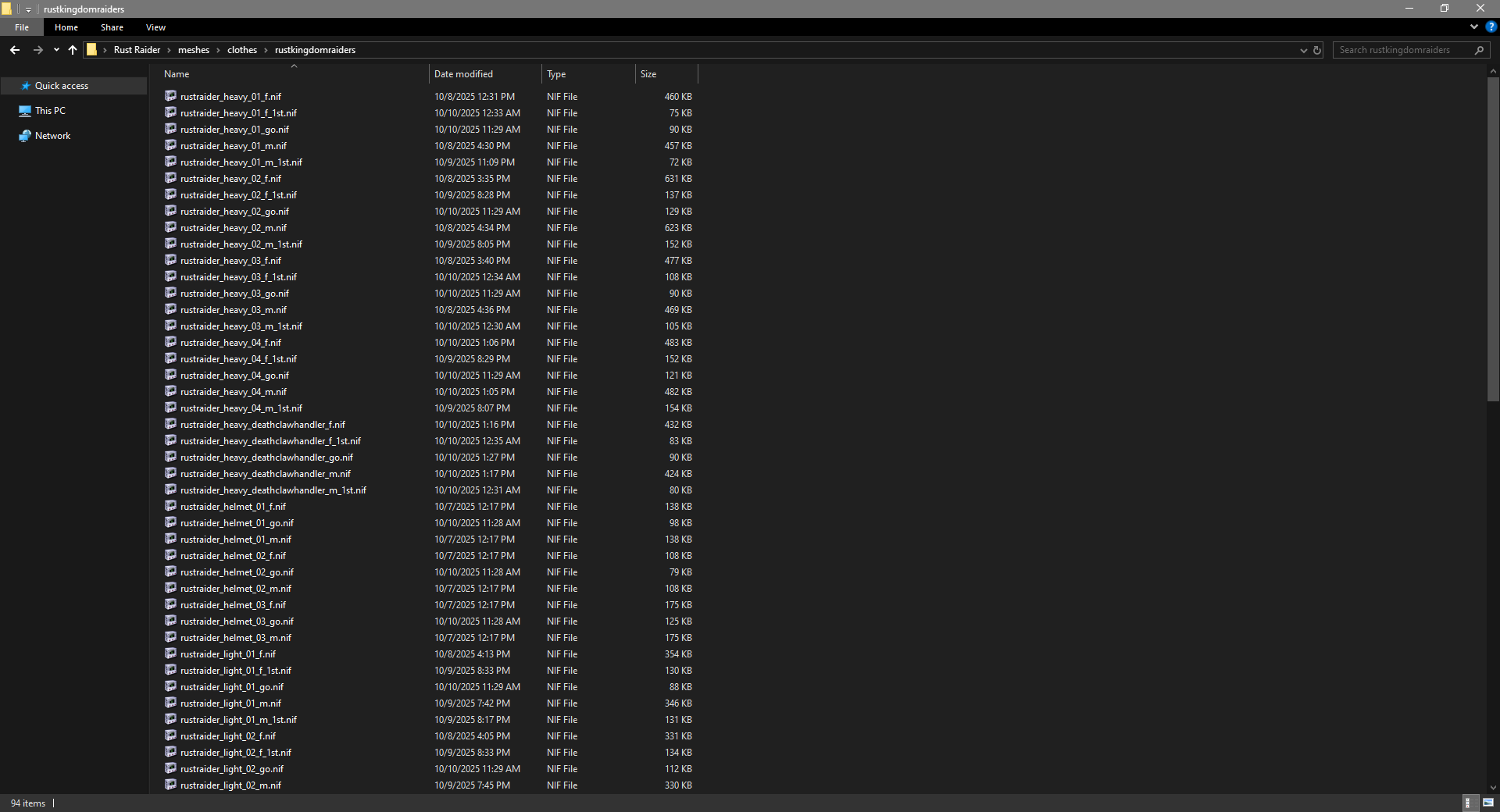Select rustraider_heavy_02_go.nif file icon
The width and height of the screenshot is (1500, 812).
170,211
